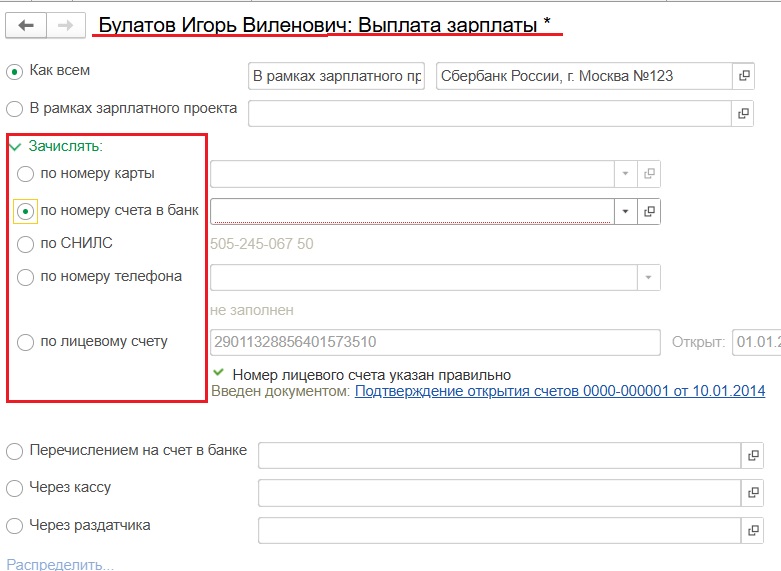Click the back navigation arrow
Viewport: 781px width, 571px height.
pos(26,26)
